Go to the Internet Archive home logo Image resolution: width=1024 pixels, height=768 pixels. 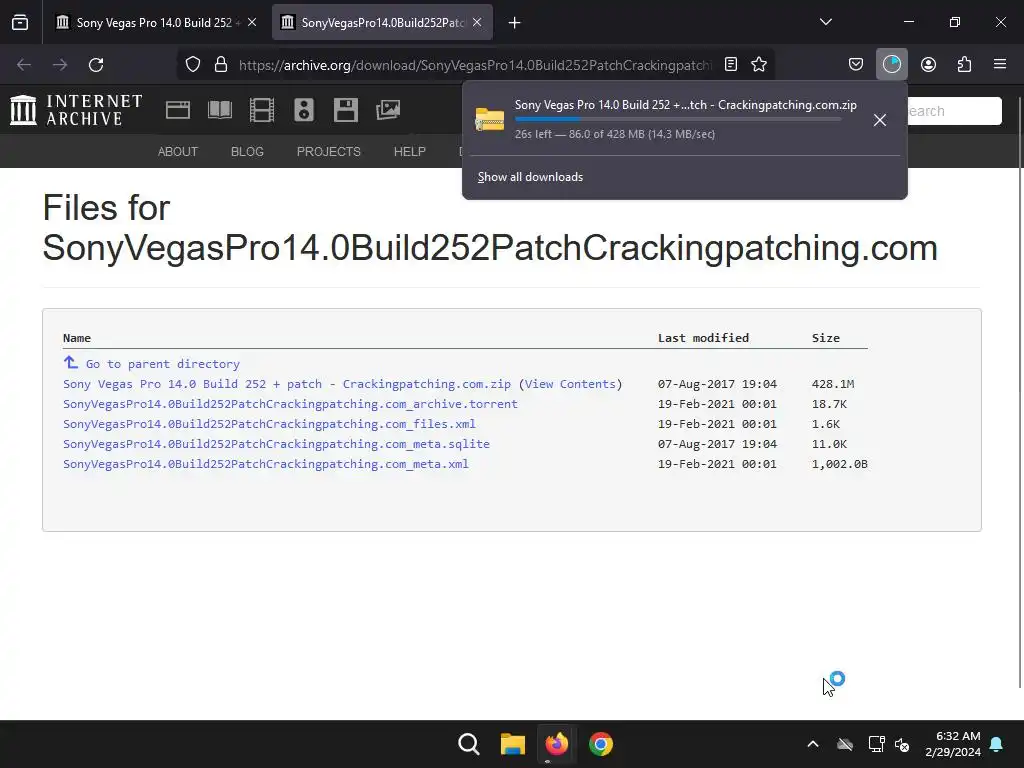coord(76,110)
